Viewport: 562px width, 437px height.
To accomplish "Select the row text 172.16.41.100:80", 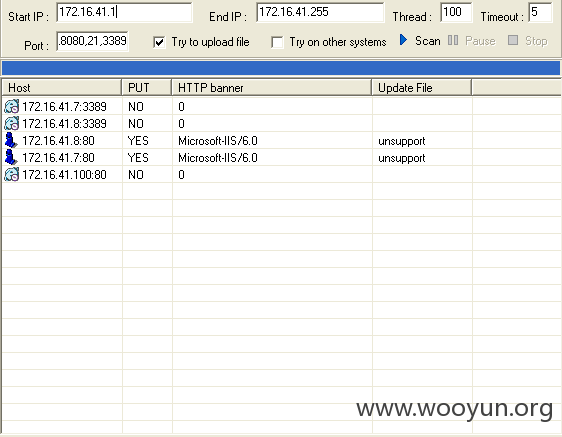I will point(65,175).
